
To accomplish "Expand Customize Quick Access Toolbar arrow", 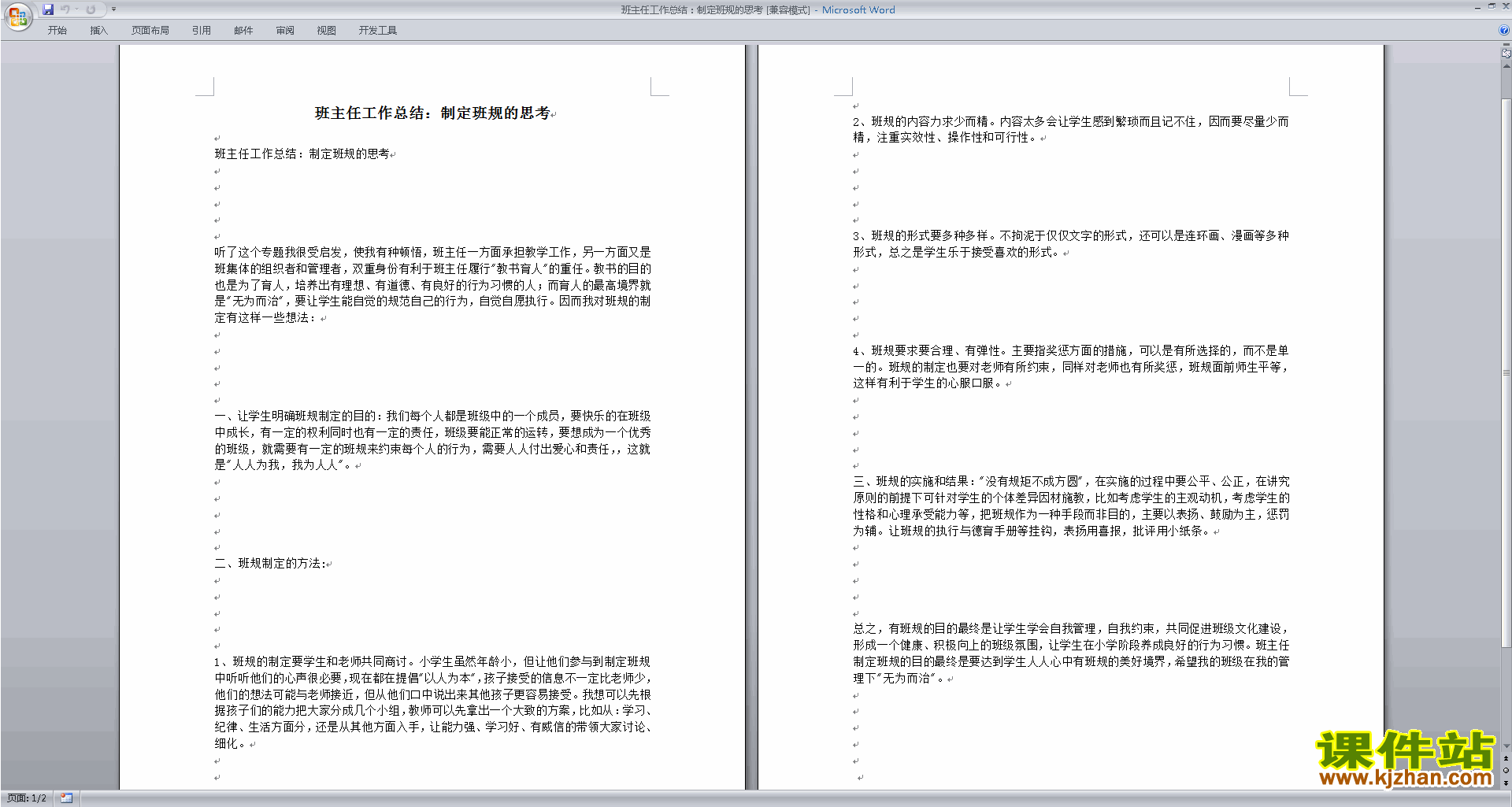I will click(113, 9).
